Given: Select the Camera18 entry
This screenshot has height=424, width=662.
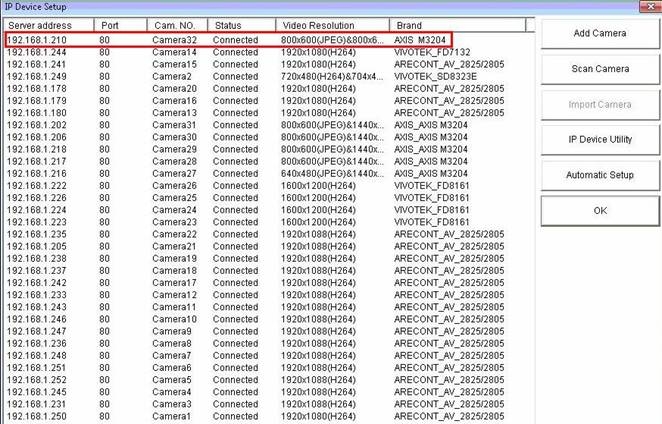Looking at the screenshot, I should click(x=174, y=271).
